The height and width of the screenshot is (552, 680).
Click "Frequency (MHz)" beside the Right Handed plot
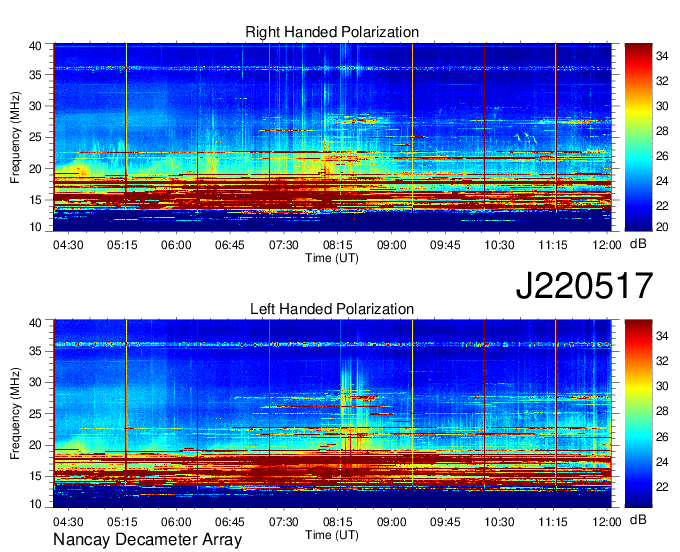[15, 137]
